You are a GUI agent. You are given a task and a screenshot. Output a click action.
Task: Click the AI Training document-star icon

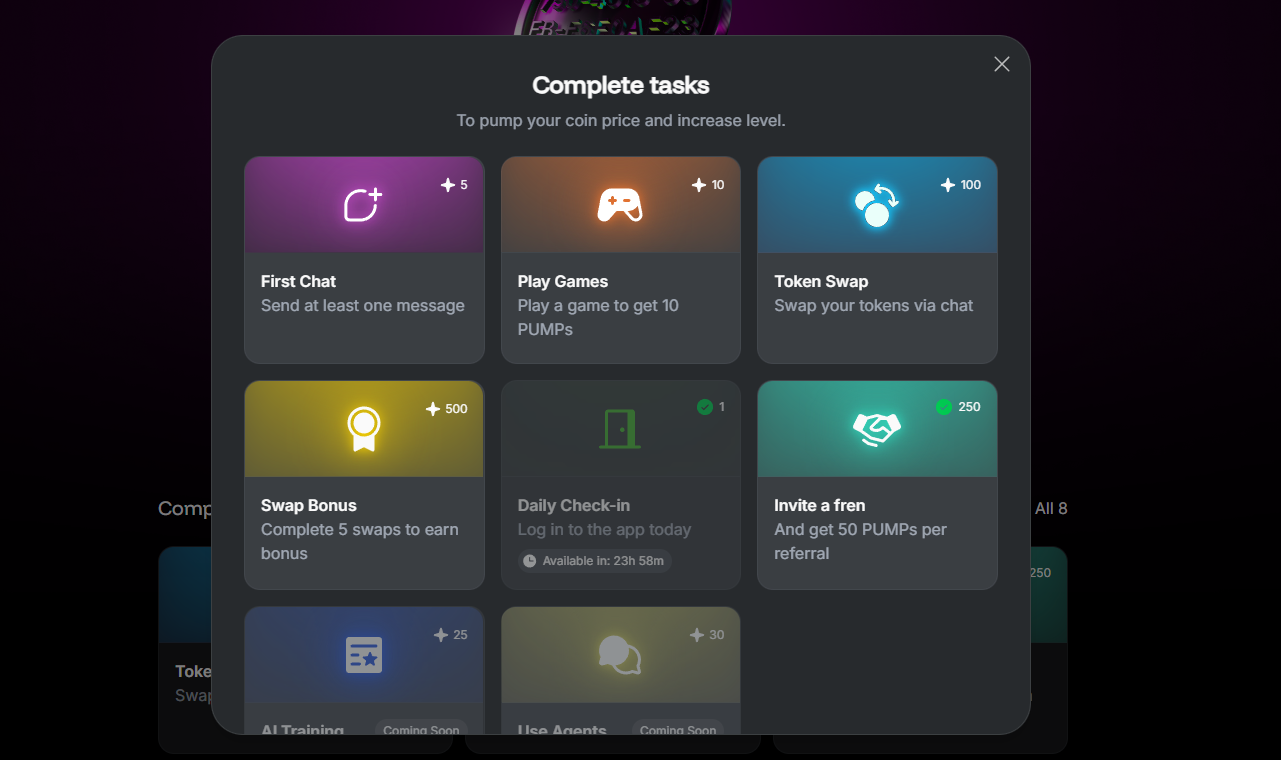click(363, 655)
